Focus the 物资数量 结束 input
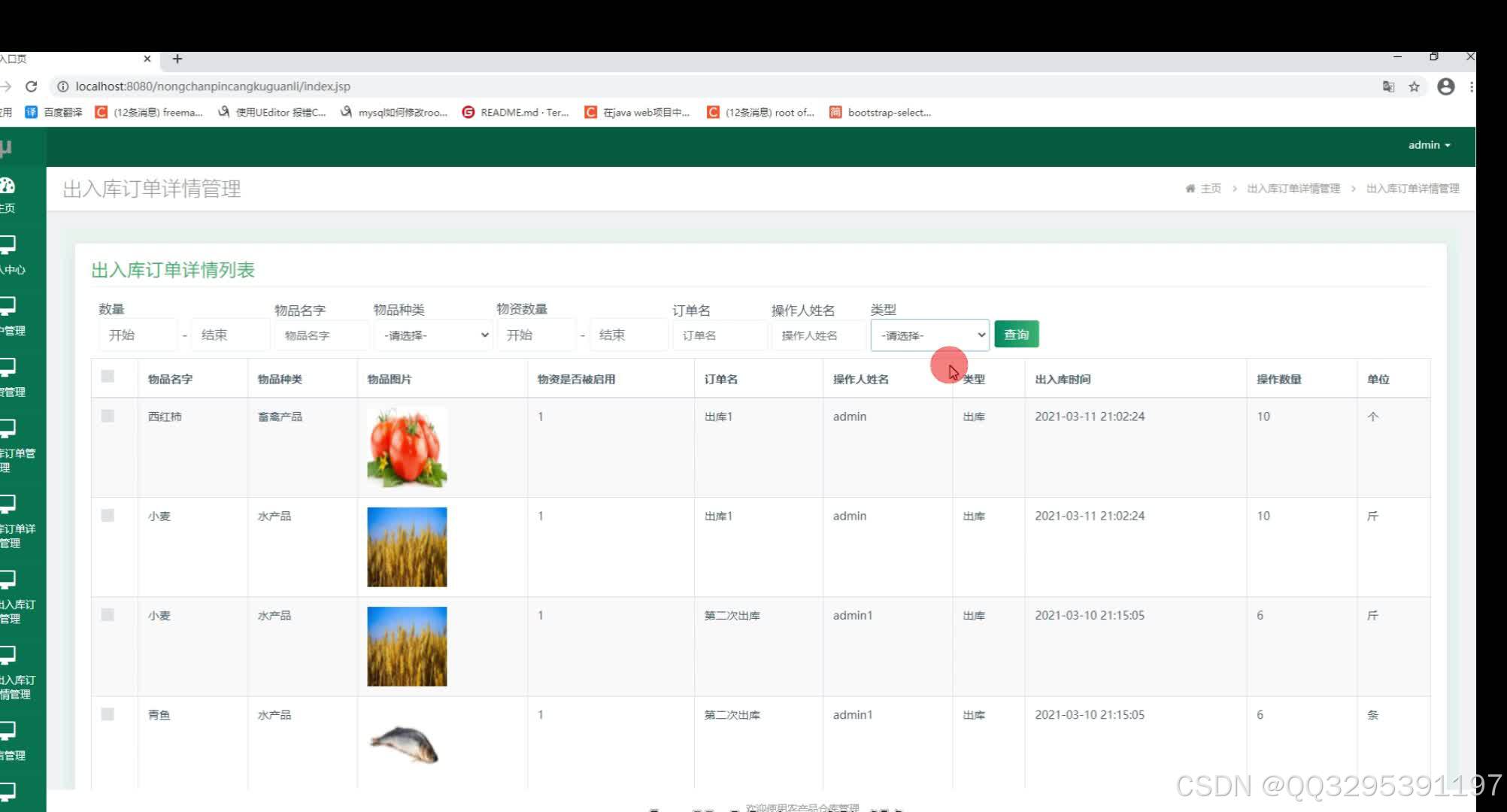Image resolution: width=1507 pixels, height=812 pixels. pyautogui.click(x=628, y=335)
